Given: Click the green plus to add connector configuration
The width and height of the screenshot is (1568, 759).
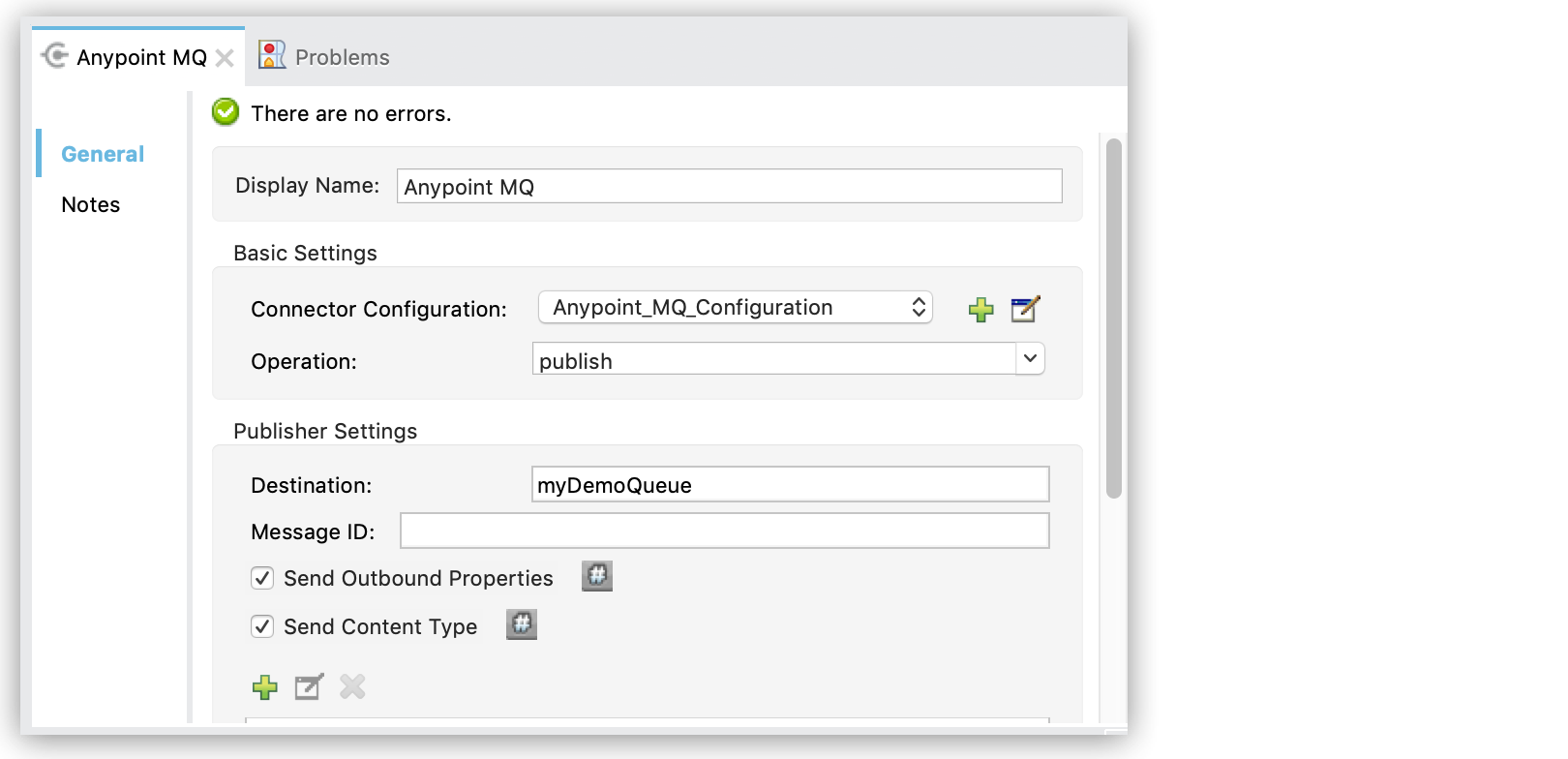Looking at the screenshot, I should (980, 310).
